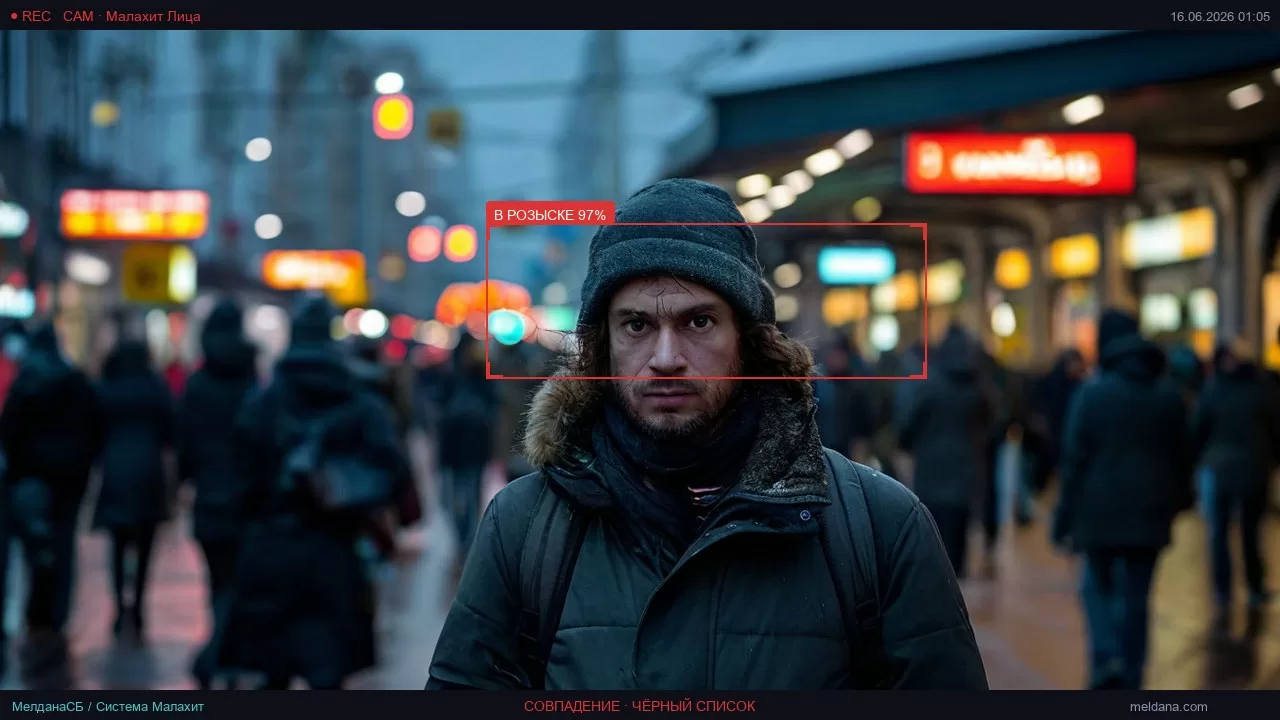Click the red REC recording indicator
The image size is (1280, 720).
[x=30, y=16]
